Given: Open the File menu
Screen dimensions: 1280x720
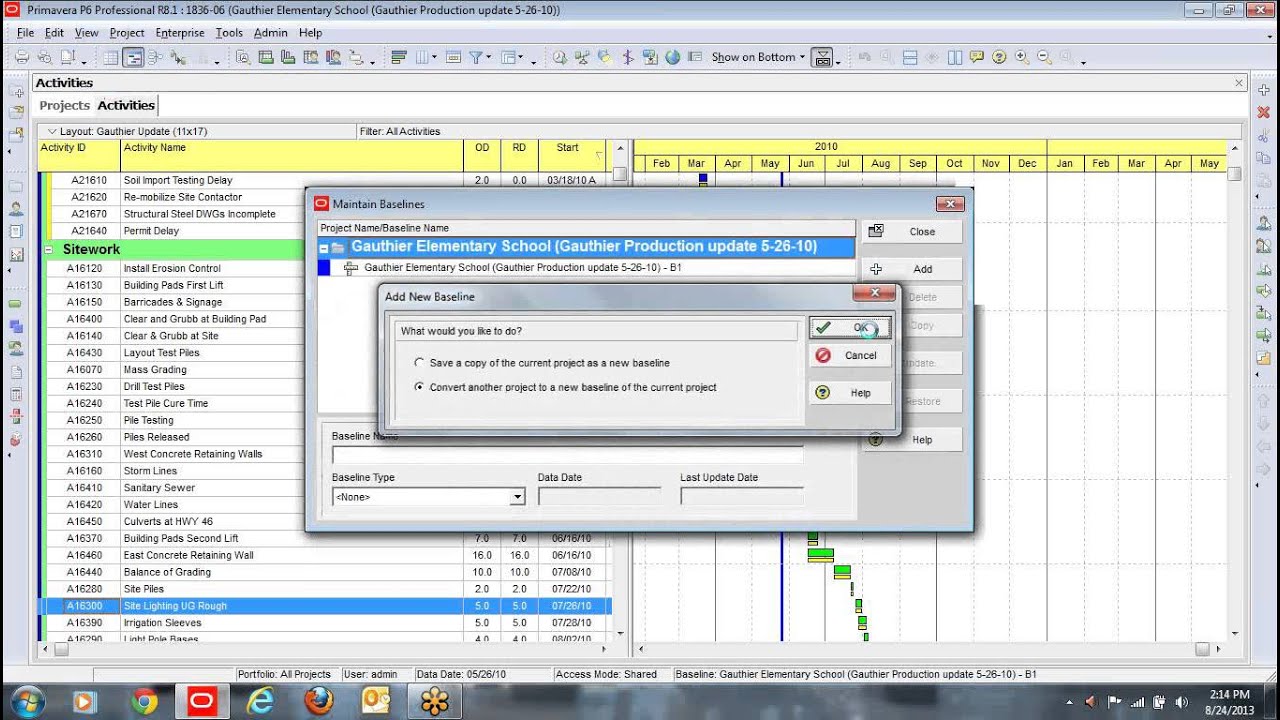Looking at the screenshot, I should click(x=25, y=33).
